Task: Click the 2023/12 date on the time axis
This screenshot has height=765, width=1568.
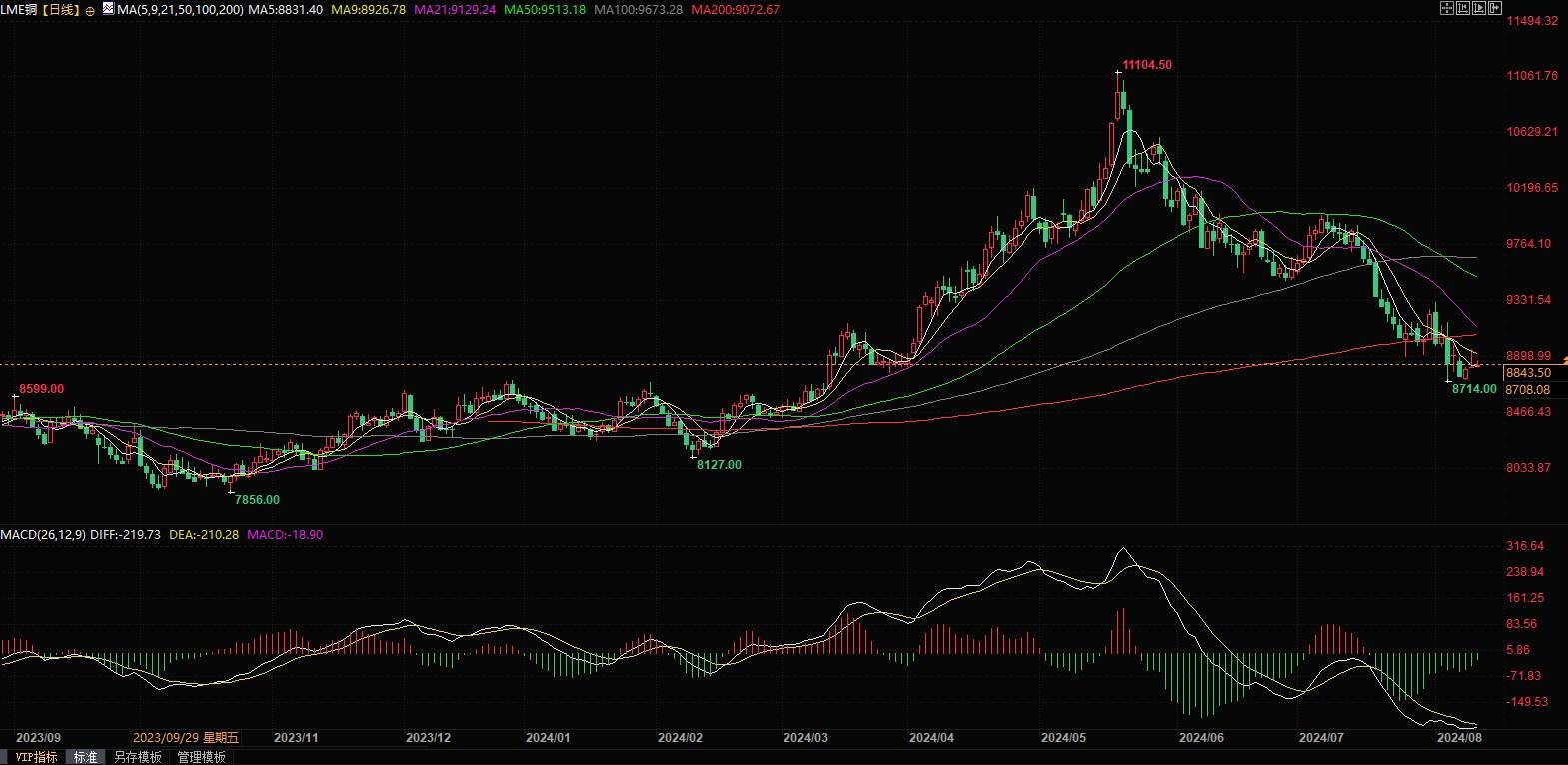Action: (428, 738)
